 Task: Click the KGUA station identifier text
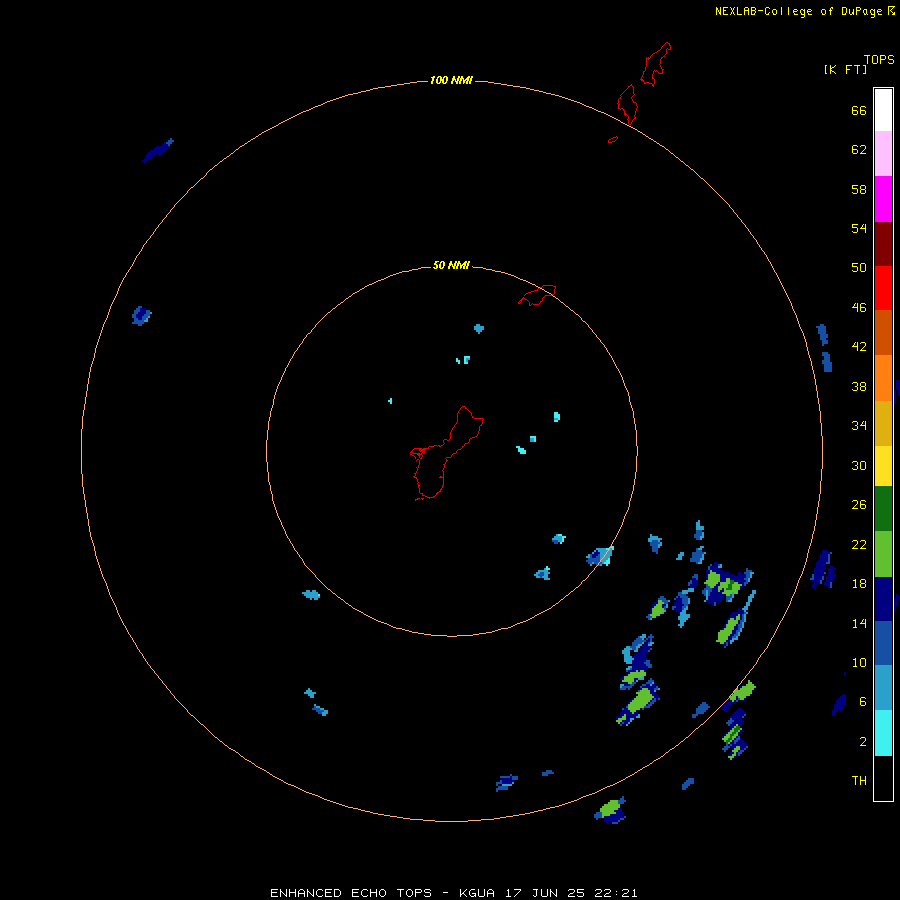[x=478, y=893]
